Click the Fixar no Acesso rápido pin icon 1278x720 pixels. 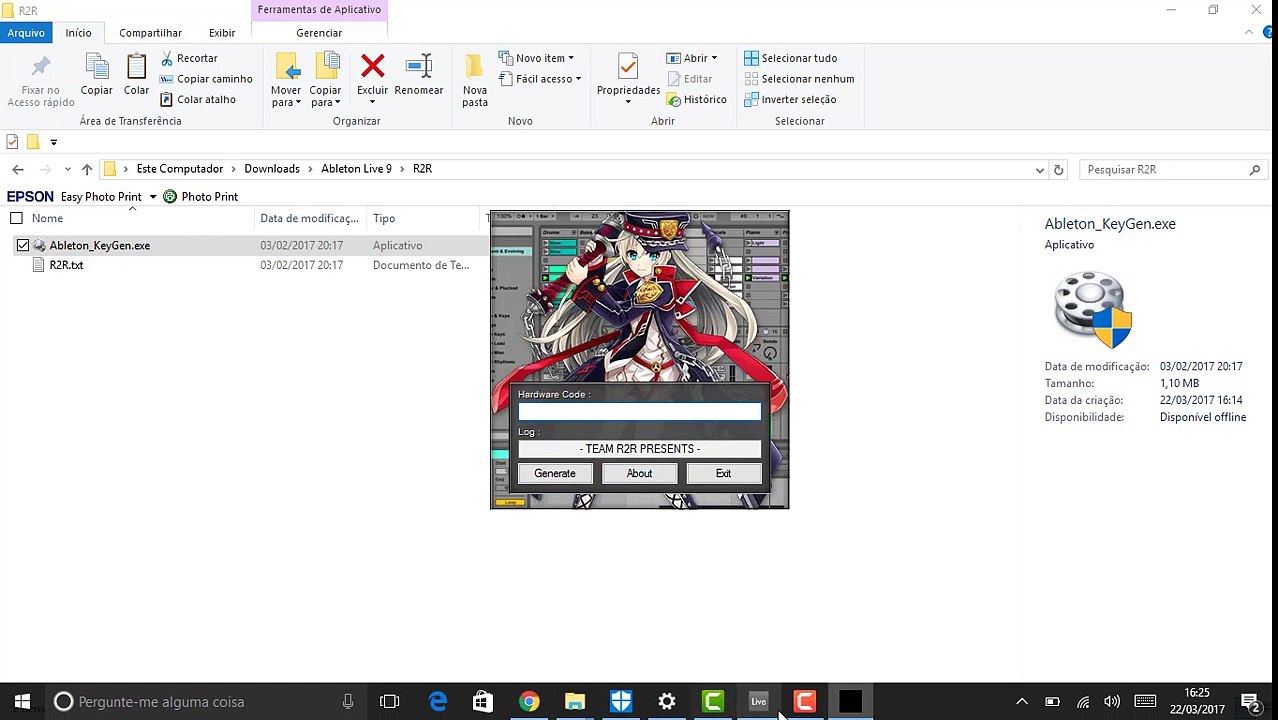click(41, 67)
